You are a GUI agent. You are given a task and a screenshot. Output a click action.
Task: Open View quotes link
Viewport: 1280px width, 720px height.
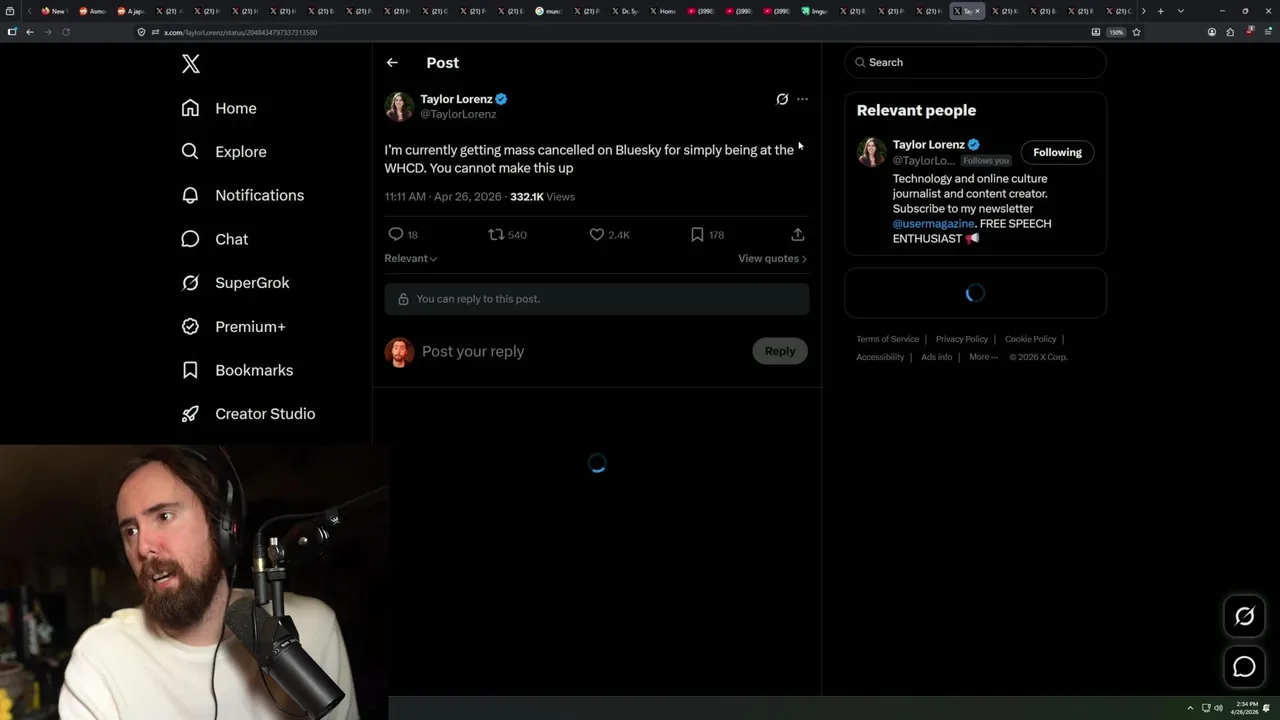pyautogui.click(x=772, y=259)
